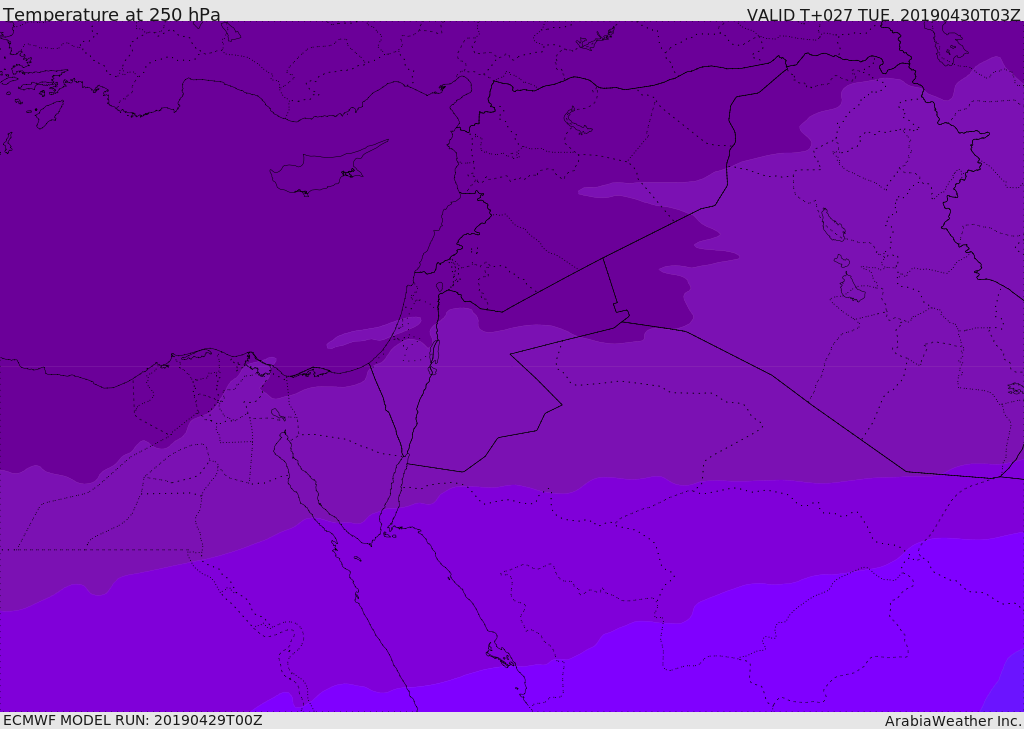Click the 'ECMWF MODEL RUN: 20190429T00Z' text
This screenshot has height=729, width=1024.
coord(133,720)
